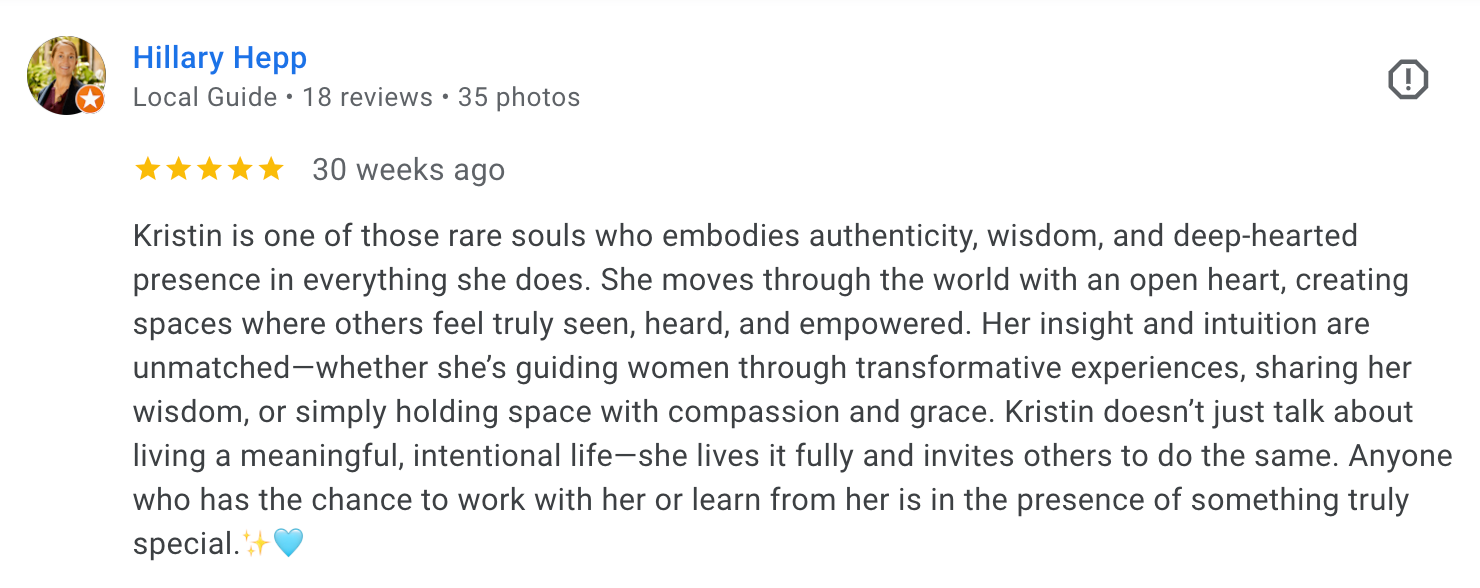
Task: Select the third rating star
Action: [210, 169]
